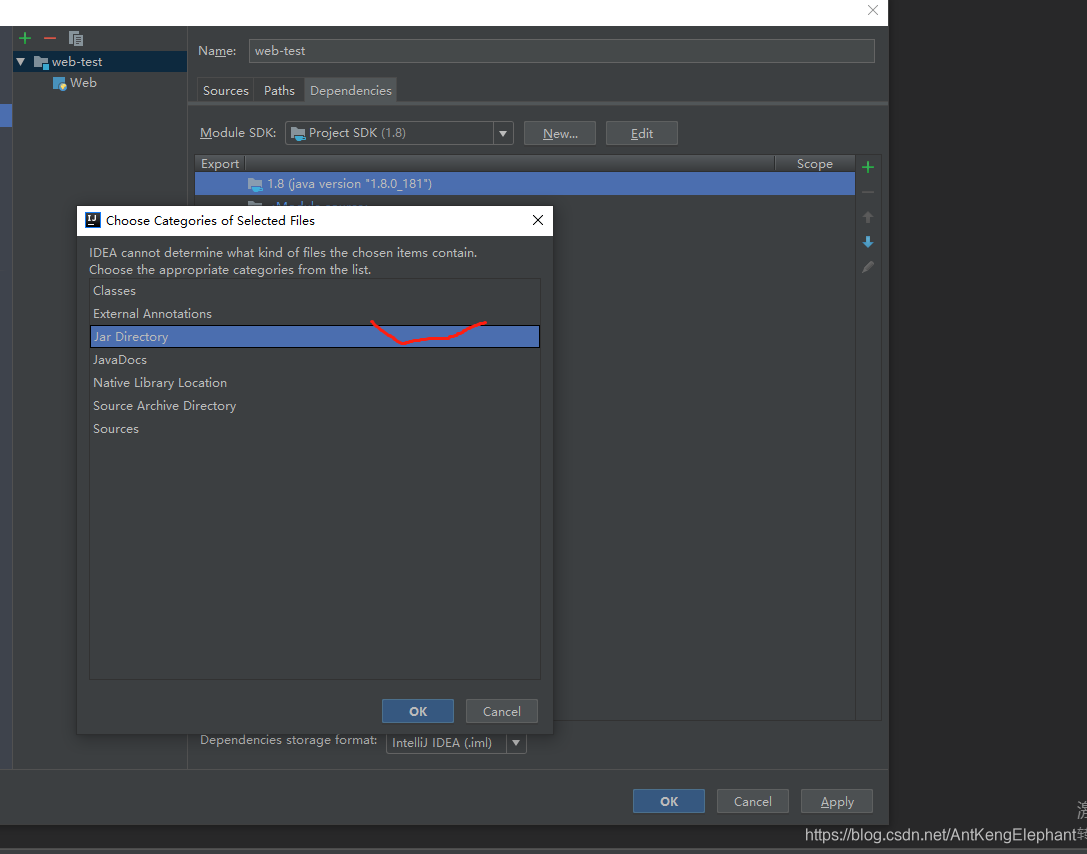Image resolution: width=1087 pixels, height=854 pixels.
Task: Click Cancel in the Project Structure window
Action: point(753,801)
